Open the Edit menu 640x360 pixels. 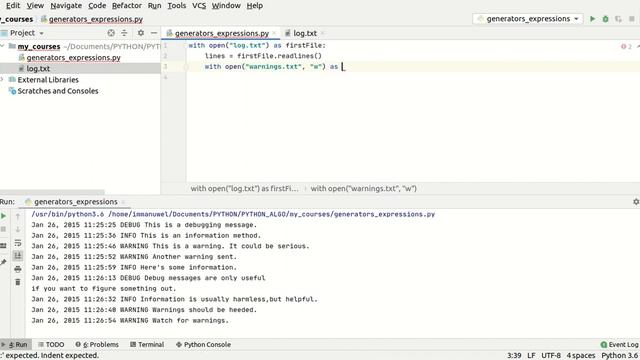(x=13, y=6)
